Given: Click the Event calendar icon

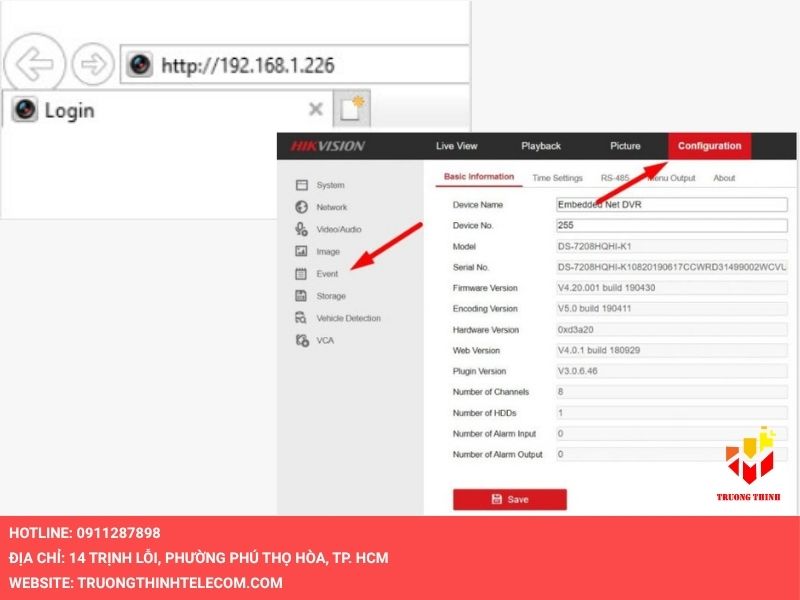Looking at the screenshot, I should point(302,273).
